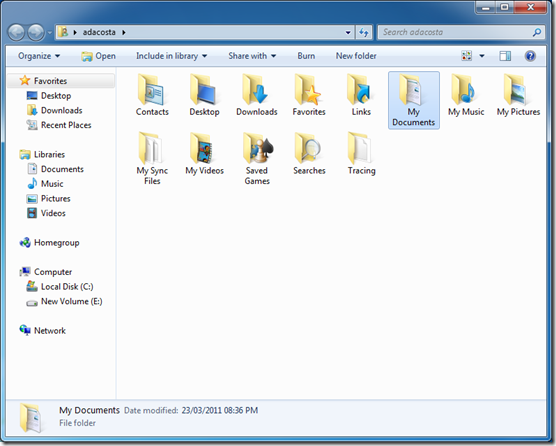
Task: Select the Searches folder icon
Action: (x=309, y=149)
